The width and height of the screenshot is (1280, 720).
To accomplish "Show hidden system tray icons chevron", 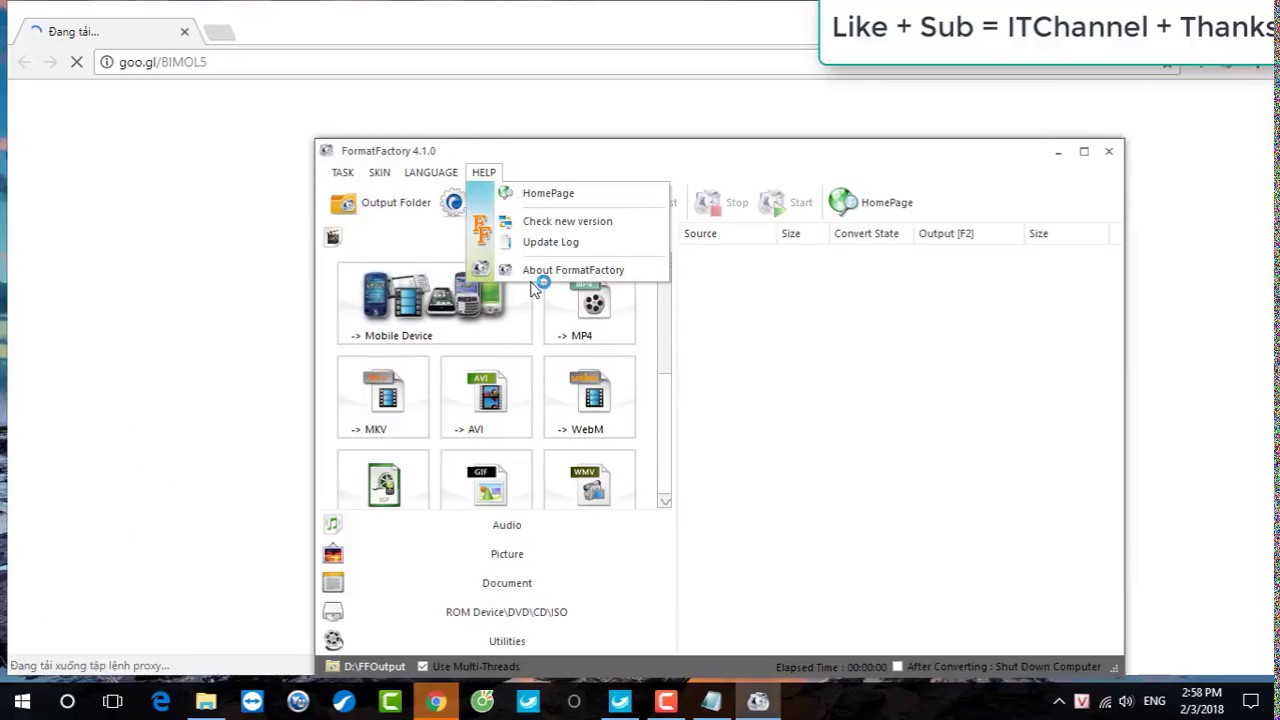I will coord(1059,702).
